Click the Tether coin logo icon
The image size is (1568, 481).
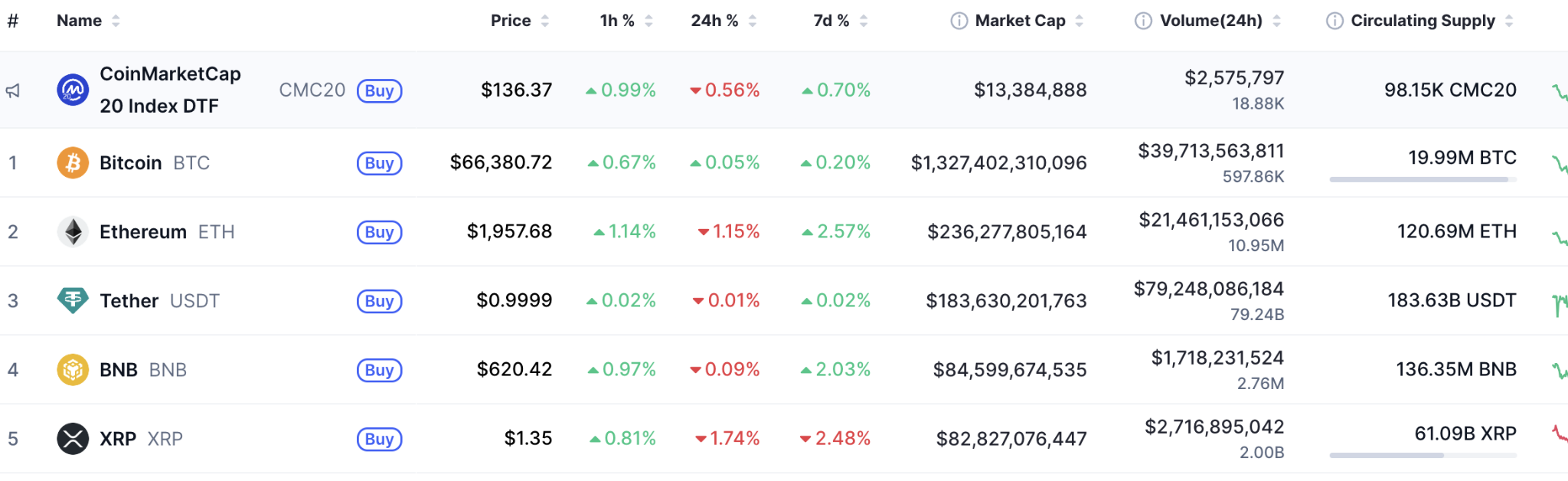73,300
